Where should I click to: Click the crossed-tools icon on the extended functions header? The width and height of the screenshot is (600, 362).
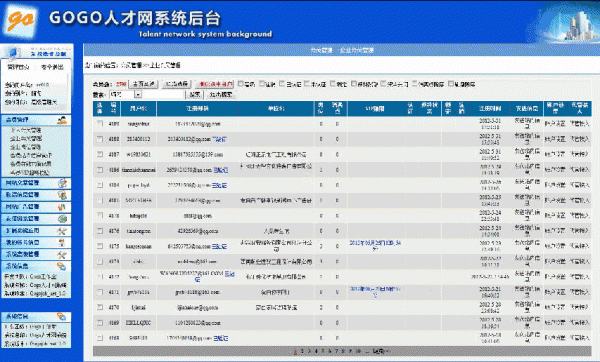62,231
